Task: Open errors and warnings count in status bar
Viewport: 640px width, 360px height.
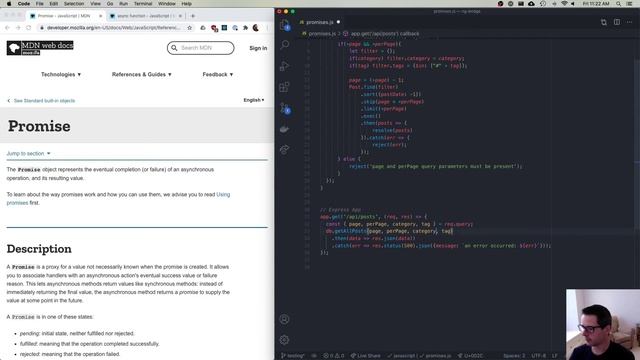Action: point(334,356)
